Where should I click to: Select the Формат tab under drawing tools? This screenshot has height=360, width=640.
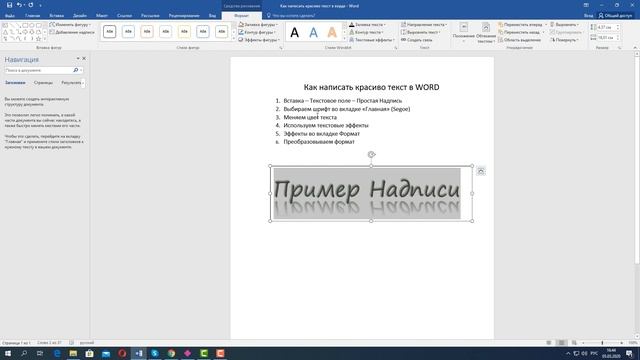[x=242, y=16]
